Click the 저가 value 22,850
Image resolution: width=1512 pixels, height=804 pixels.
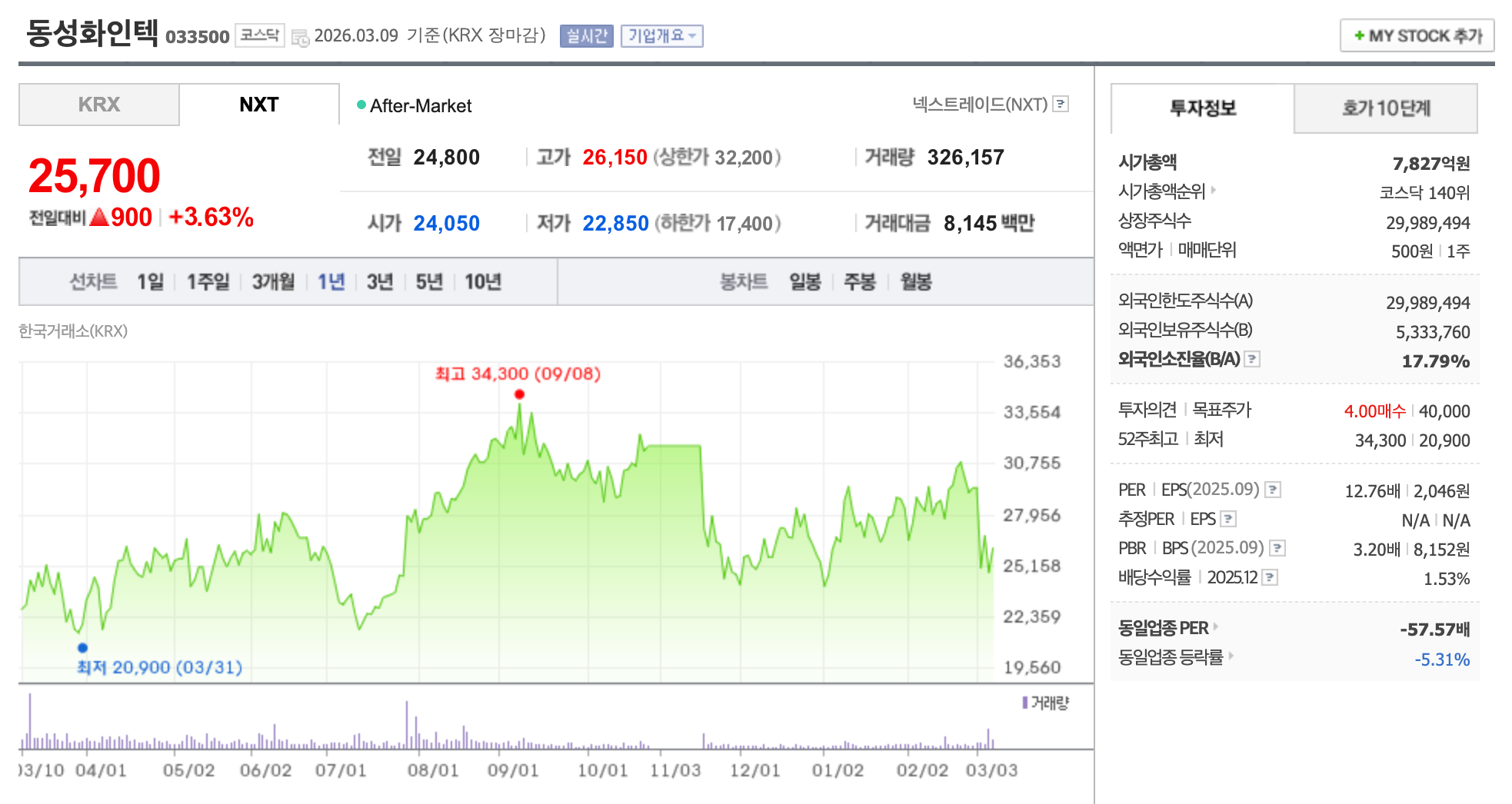615,224
